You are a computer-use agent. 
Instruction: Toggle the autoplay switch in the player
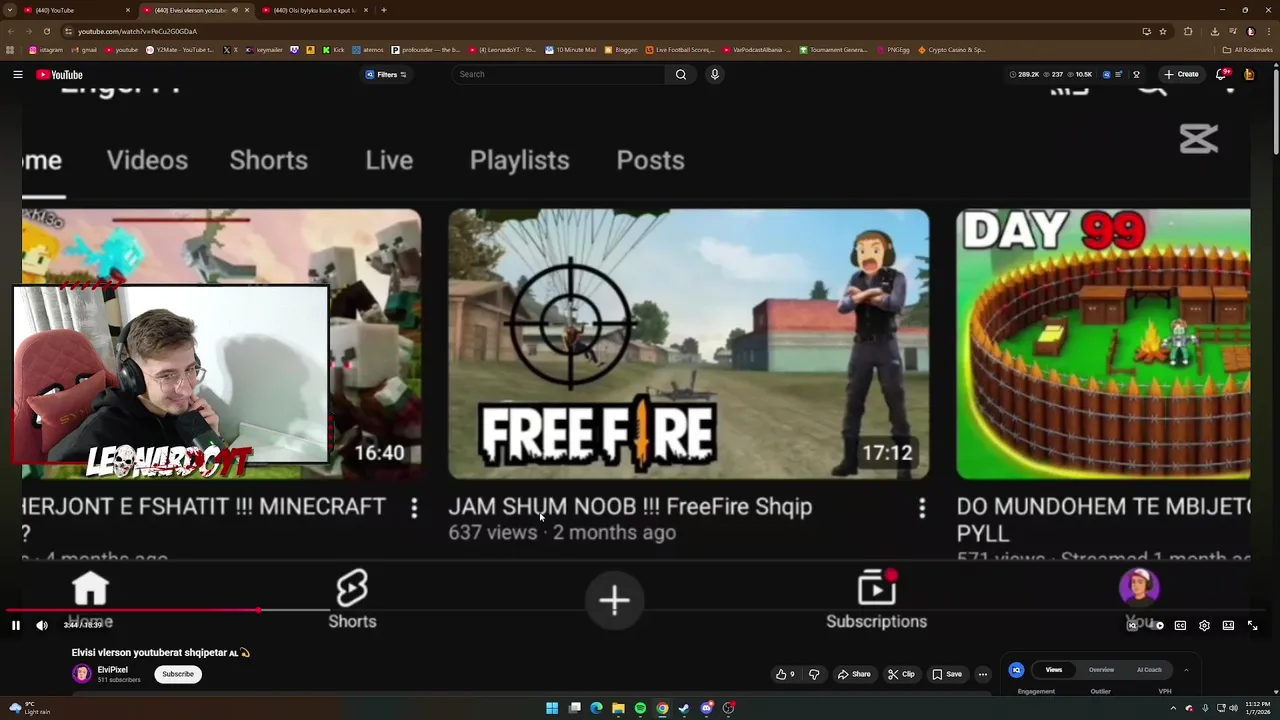coord(1156,625)
